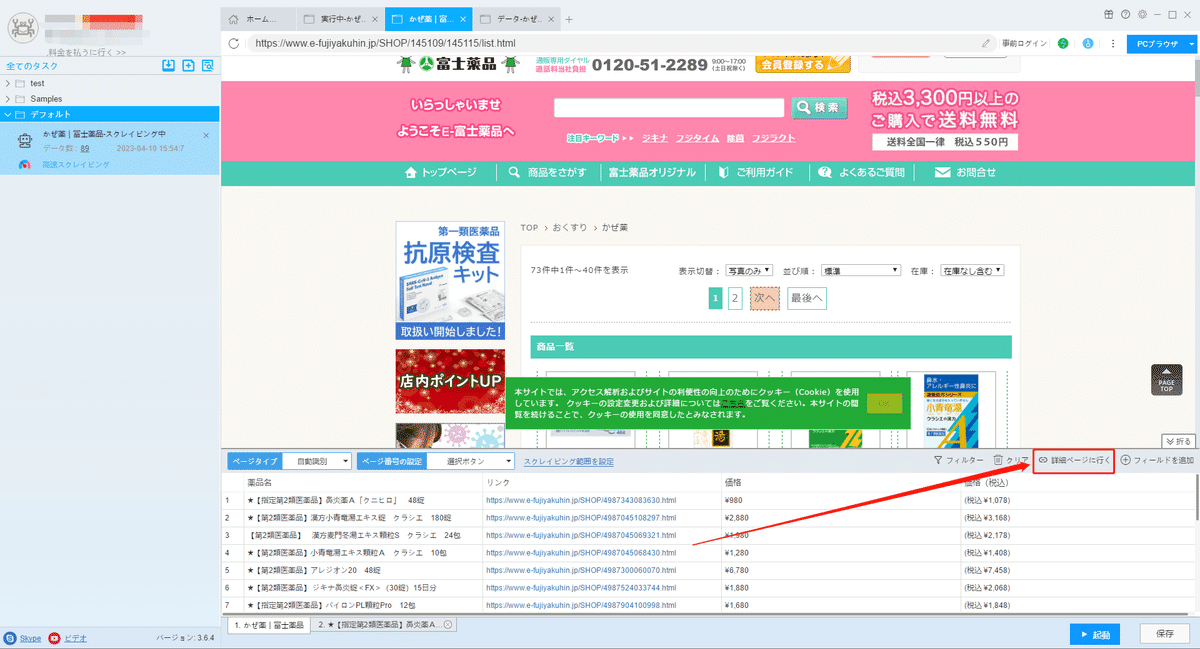
Task: Open お問合せ navigation item
Action: (966, 172)
